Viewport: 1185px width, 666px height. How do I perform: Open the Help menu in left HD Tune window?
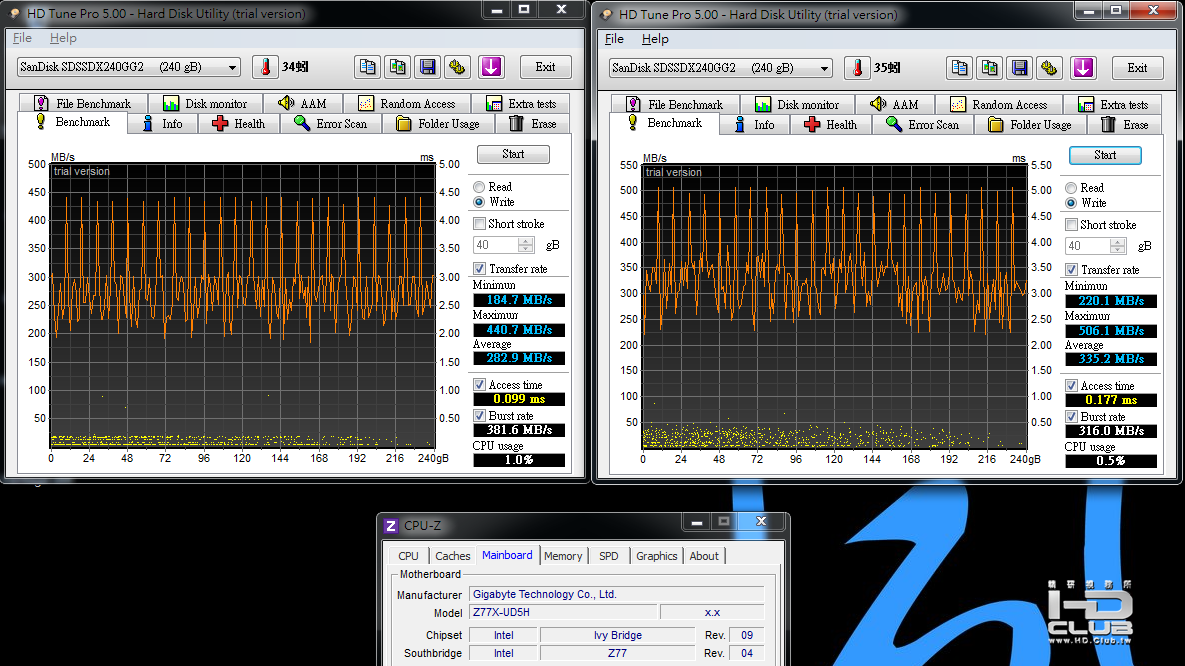63,38
